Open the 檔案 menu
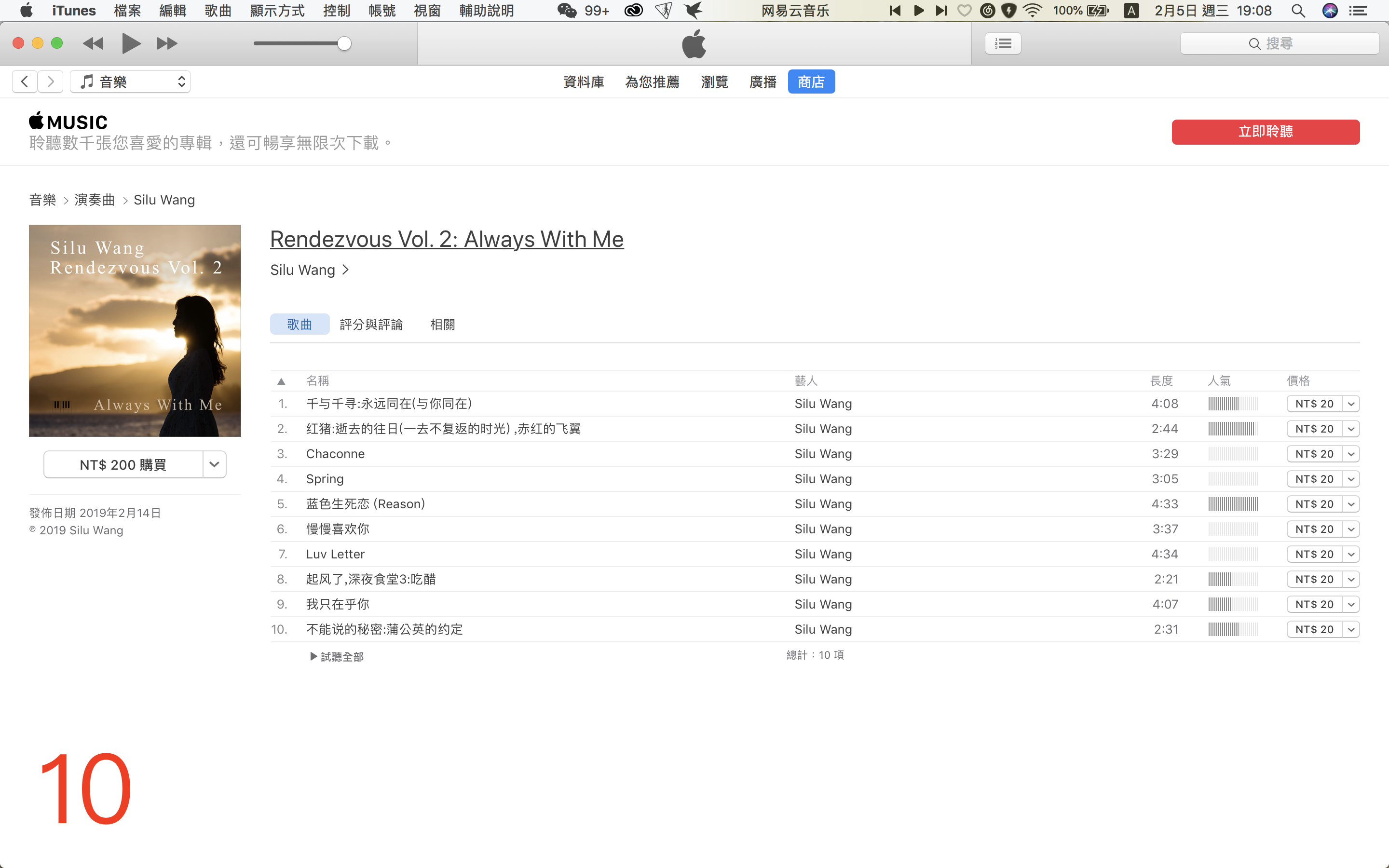Screen dimensions: 1389x868 click(127, 10)
